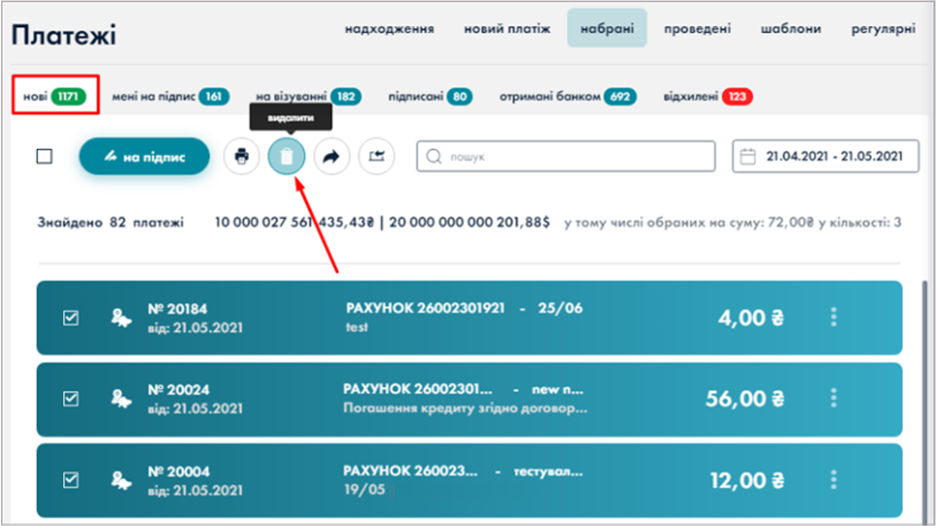Click the print icon button

pos(242,156)
